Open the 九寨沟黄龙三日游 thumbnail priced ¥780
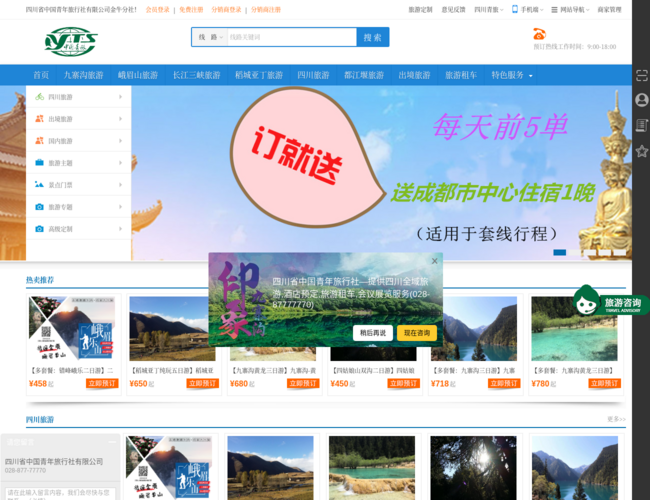 pos(575,328)
